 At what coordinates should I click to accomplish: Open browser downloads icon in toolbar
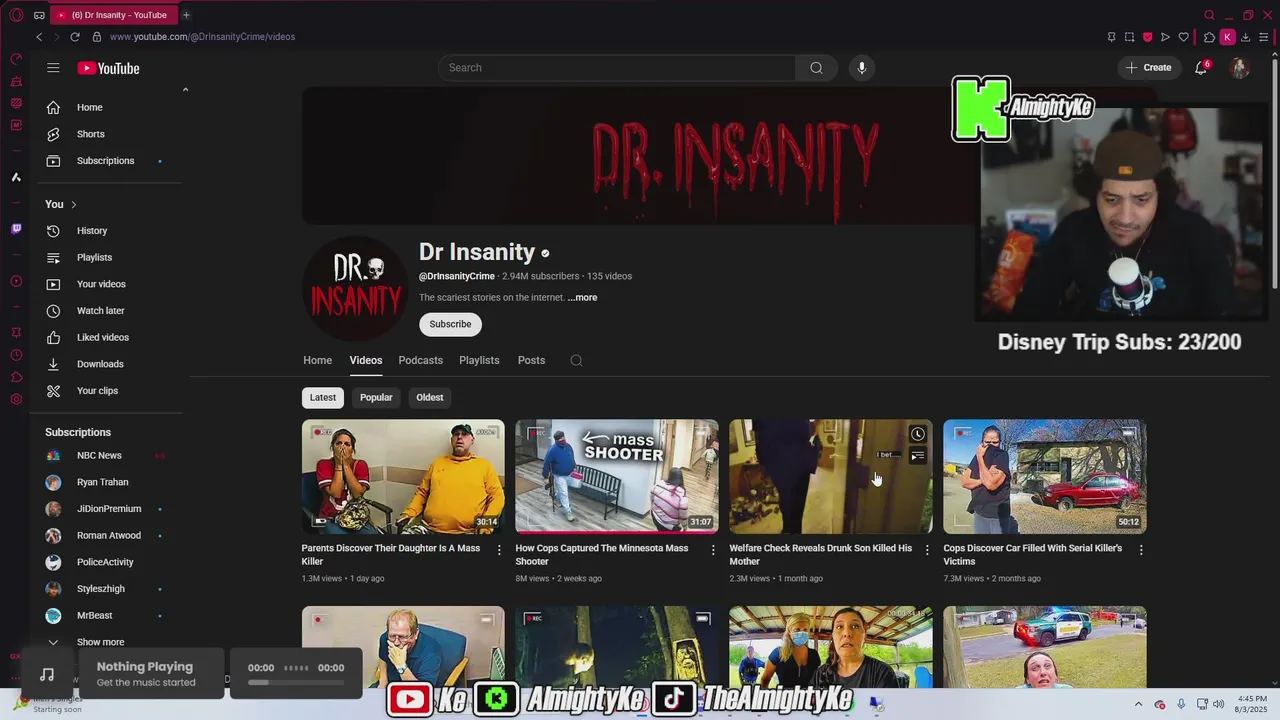pos(1245,37)
